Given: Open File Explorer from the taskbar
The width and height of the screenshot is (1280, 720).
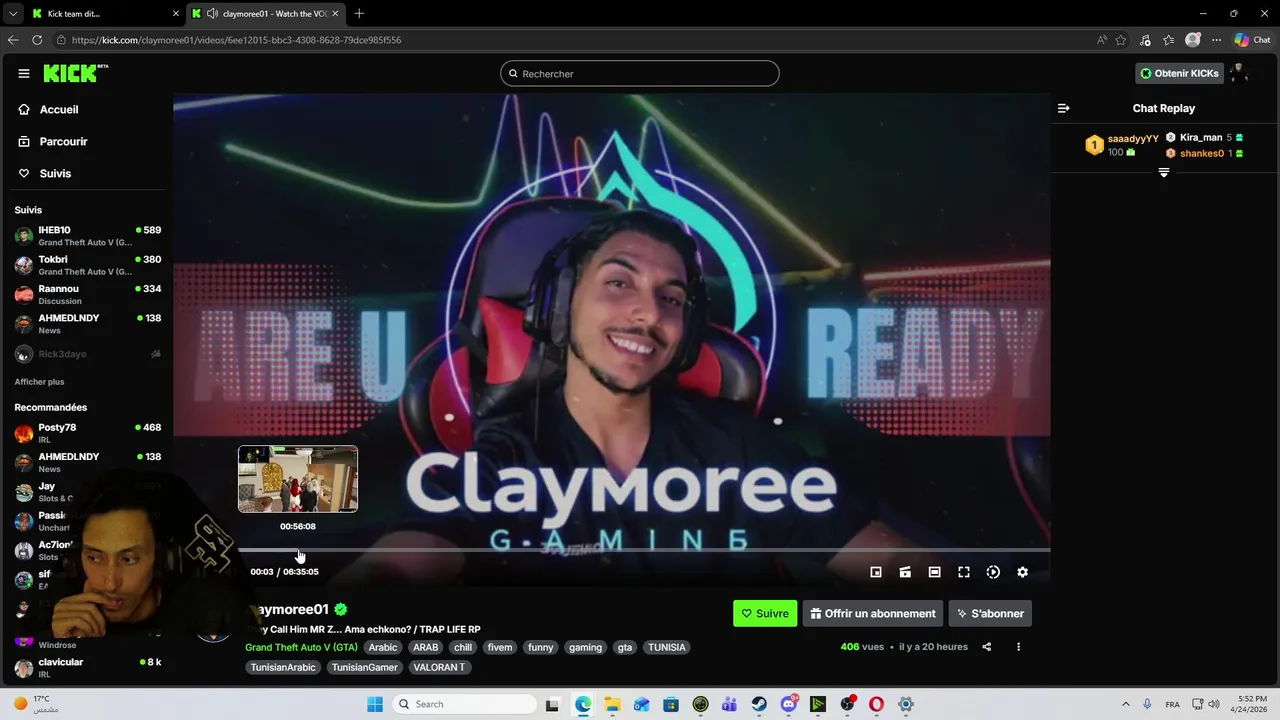Looking at the screenshot, I should pos(612,704).
